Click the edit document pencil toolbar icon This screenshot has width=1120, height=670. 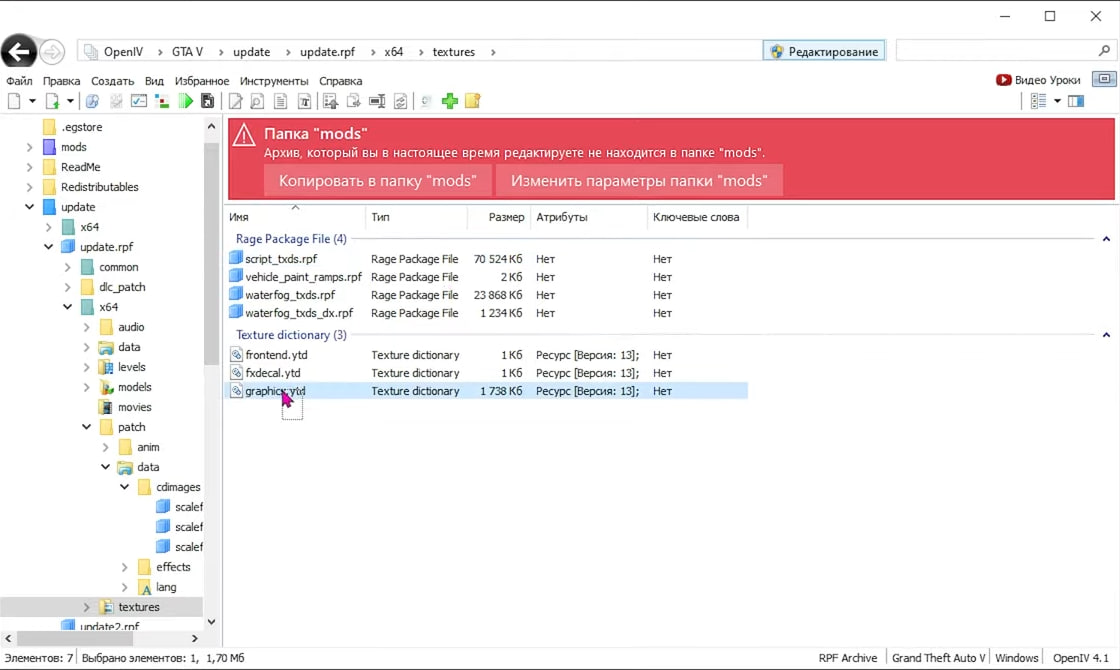coord(235,101)
